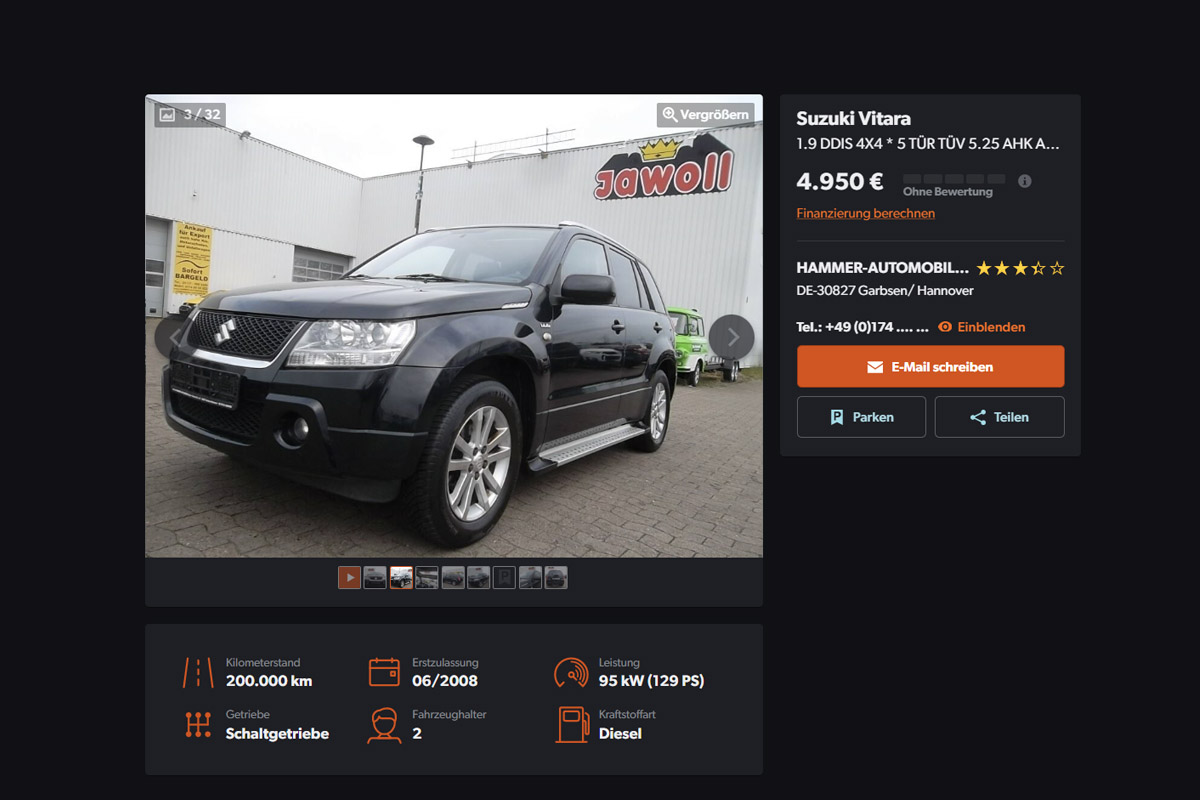Select the highlighted third gallery thumbnail
The image size is (1200, 800).
point(401,577)
